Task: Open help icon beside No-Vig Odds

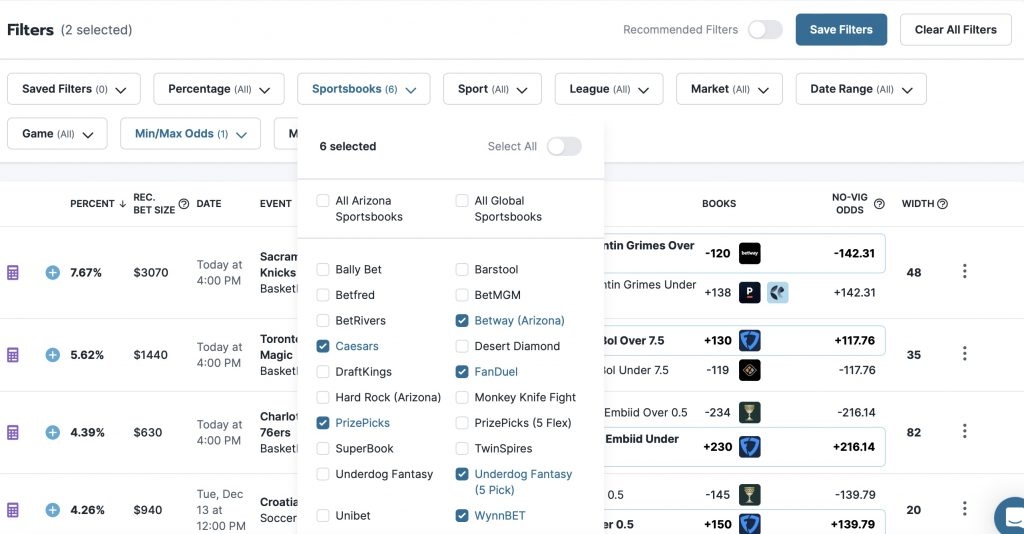Action: point(879,204)
